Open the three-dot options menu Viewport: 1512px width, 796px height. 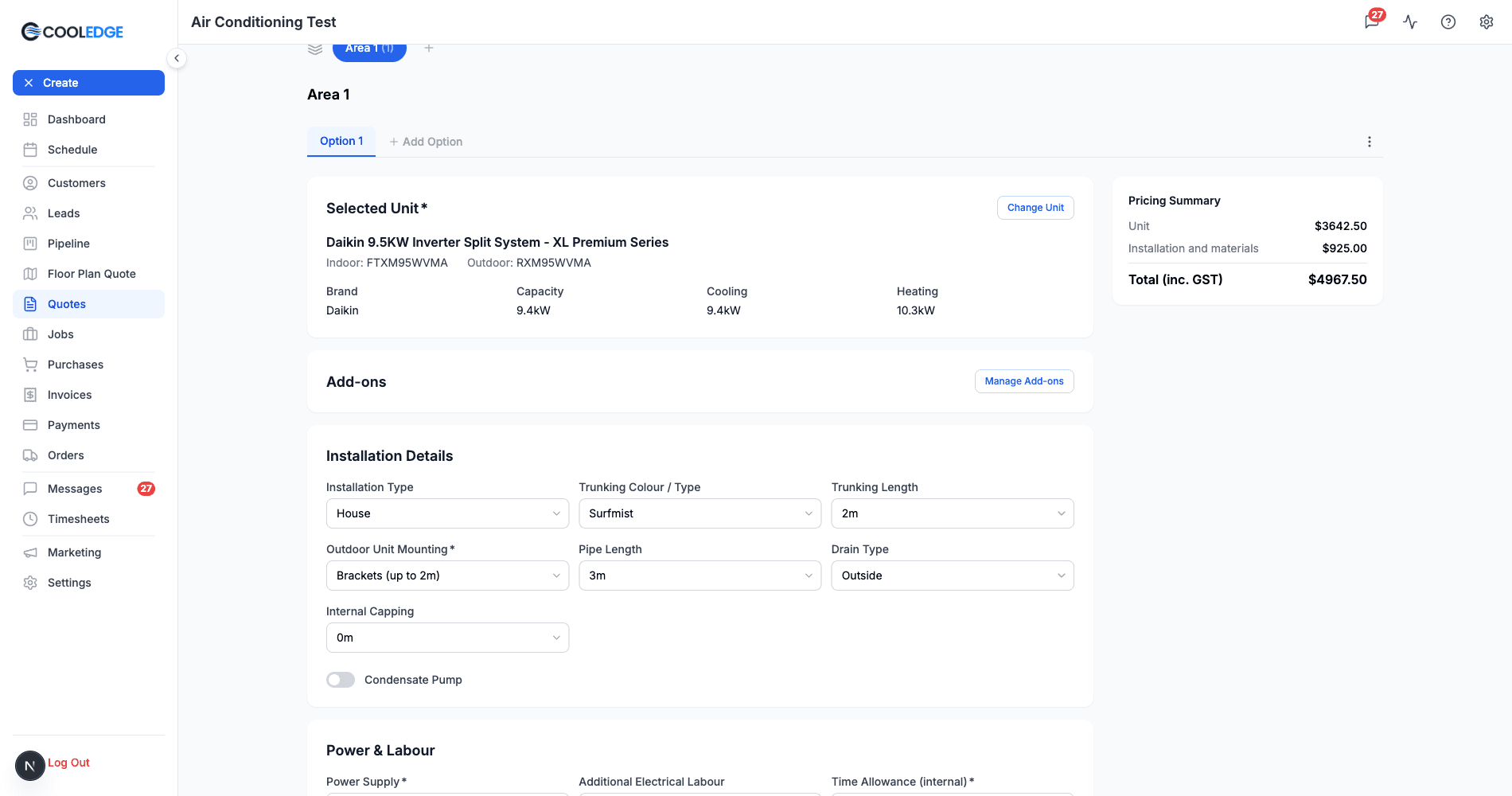tap(1370, 142)
